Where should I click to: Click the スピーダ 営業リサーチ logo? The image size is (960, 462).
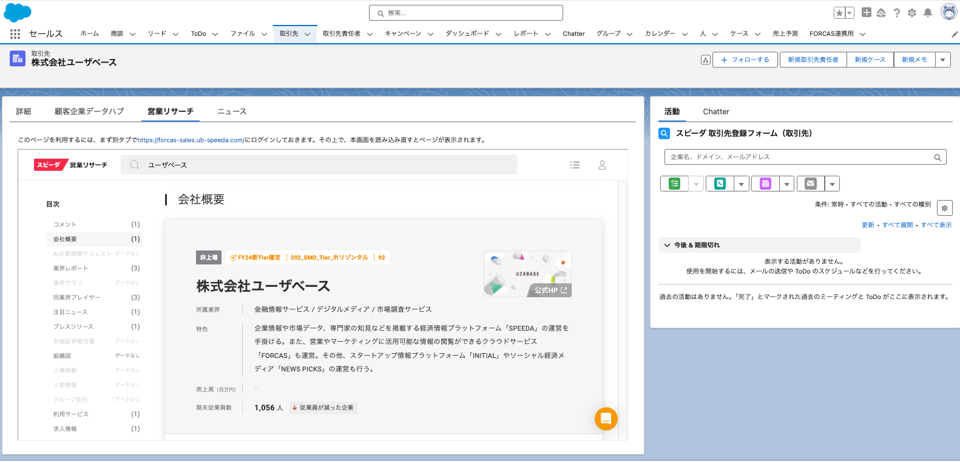pyautogui.click(x=71, y=165)
